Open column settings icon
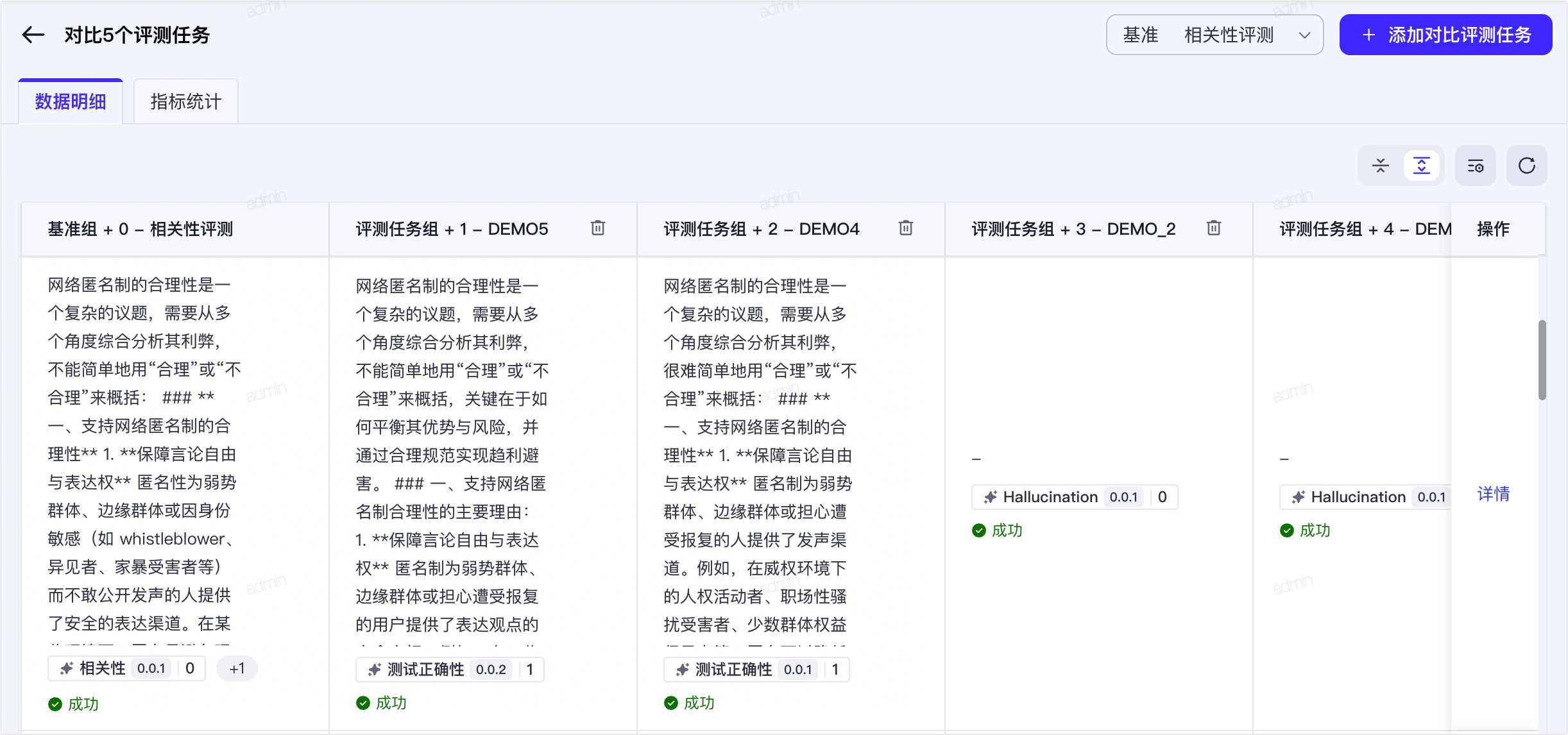The image size is (1568, 735). (1476, 165)
